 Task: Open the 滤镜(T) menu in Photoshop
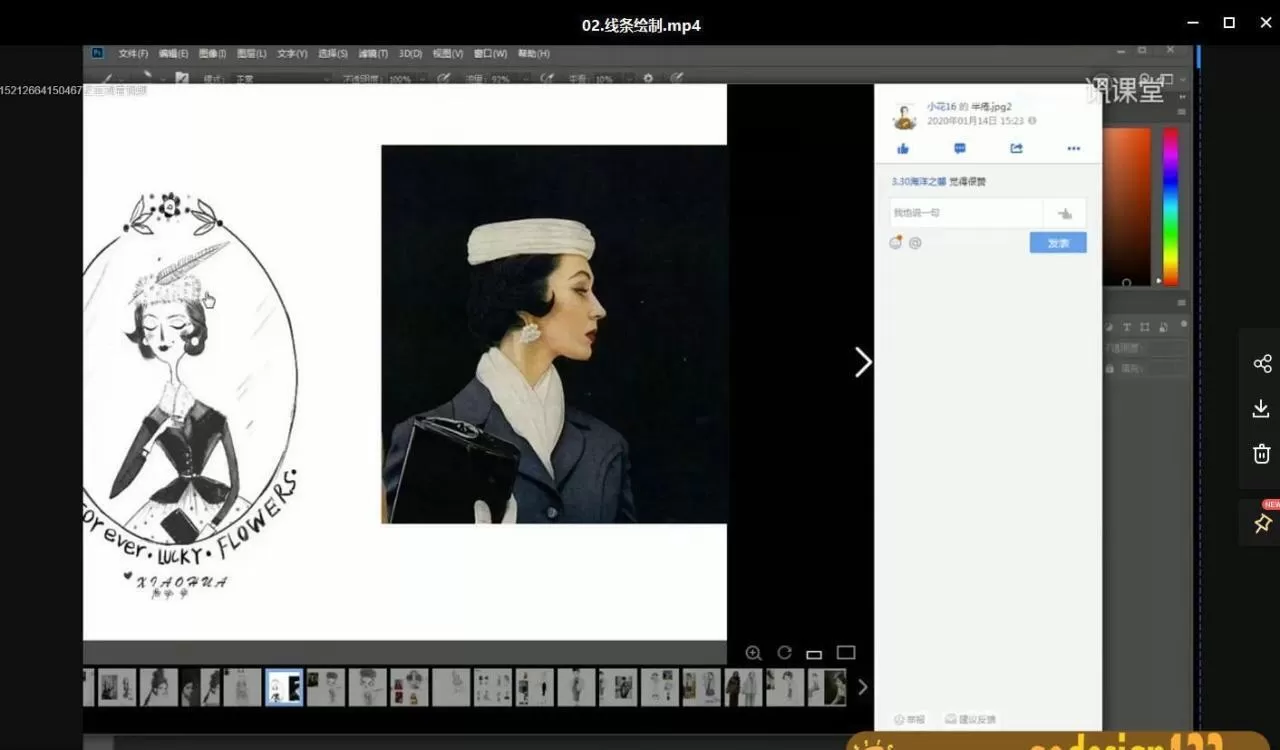tap(373, 54)
